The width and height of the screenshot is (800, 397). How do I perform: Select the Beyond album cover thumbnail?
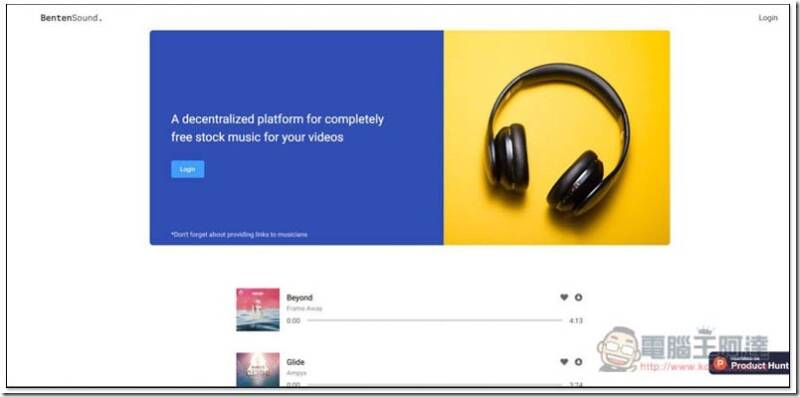[258, 310]
